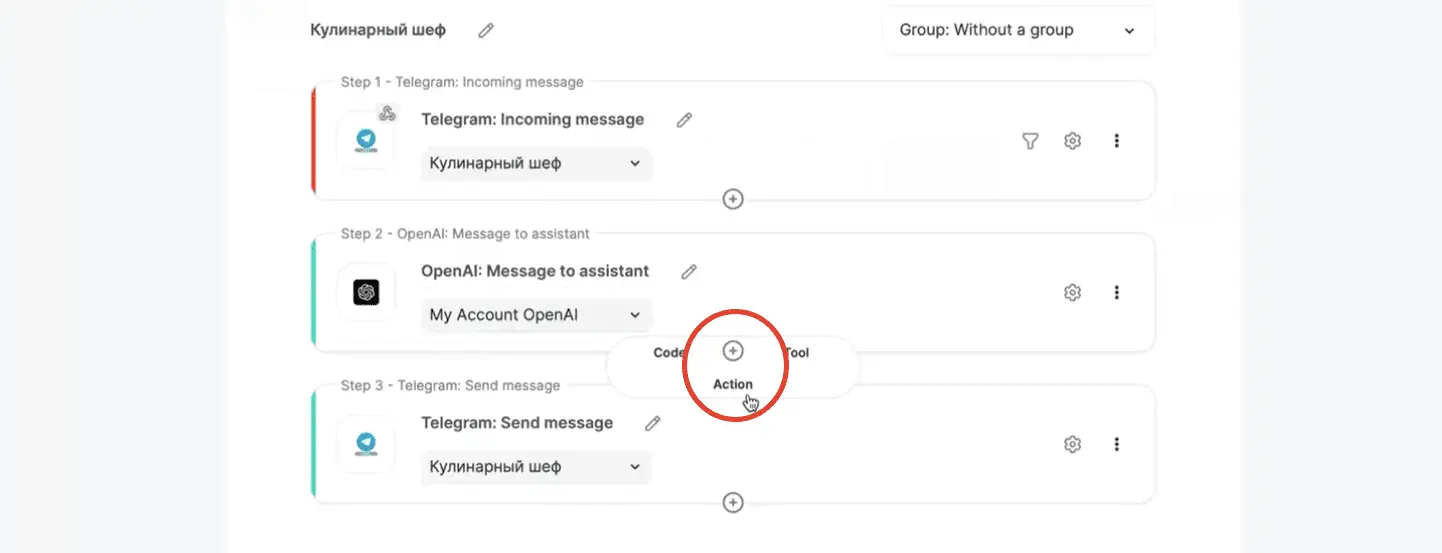The width and height of the screenshot is (1442, 553).
Task: Click the Step 2 - OpenAI: Message to assistant label
Action: tap(465, 234)
